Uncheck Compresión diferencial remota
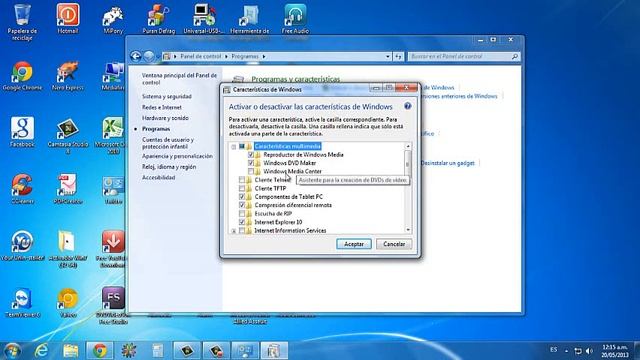The height and width of the screenshot is (360, 640). (242, 205)
